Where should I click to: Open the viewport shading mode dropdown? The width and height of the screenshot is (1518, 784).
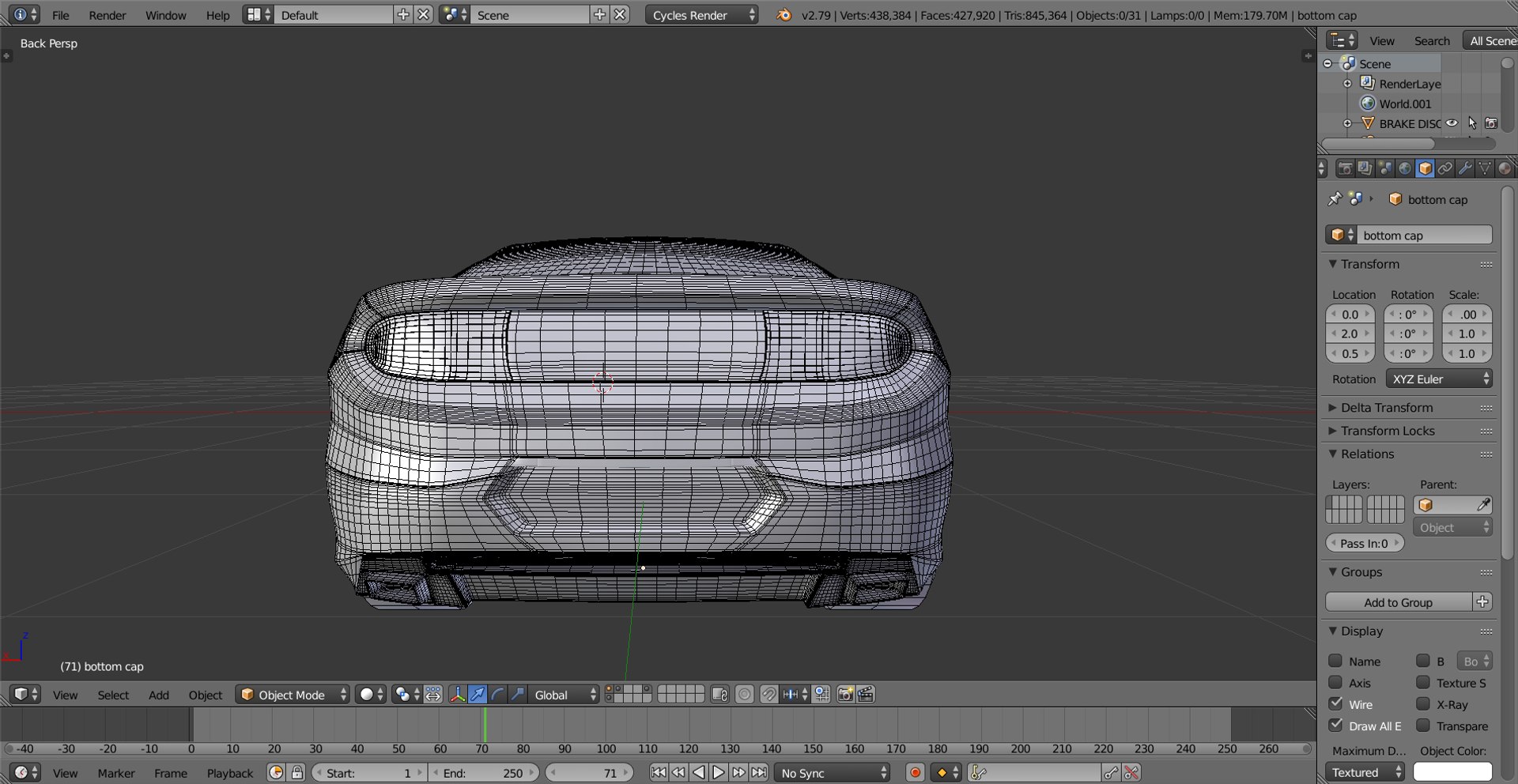(x=370, y=695)
